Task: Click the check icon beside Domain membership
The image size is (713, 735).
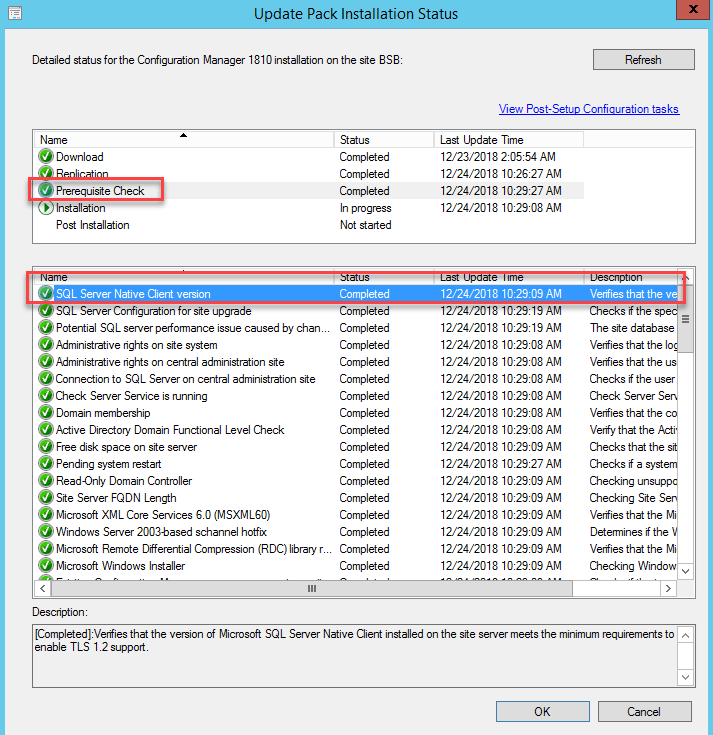Action: (x=45, y=413)
